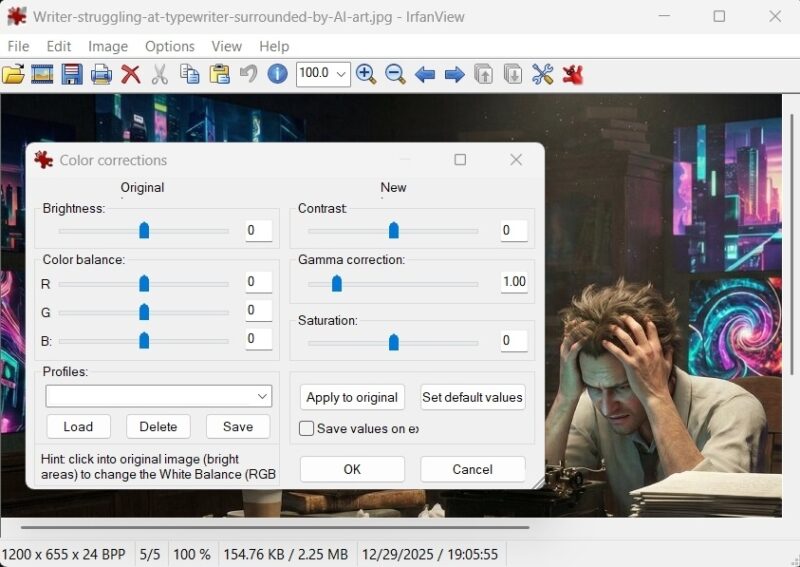The height and width of the screenshot is (567, 800).
Task: Cut selection with the scissors icon
Action: [160, 75]
